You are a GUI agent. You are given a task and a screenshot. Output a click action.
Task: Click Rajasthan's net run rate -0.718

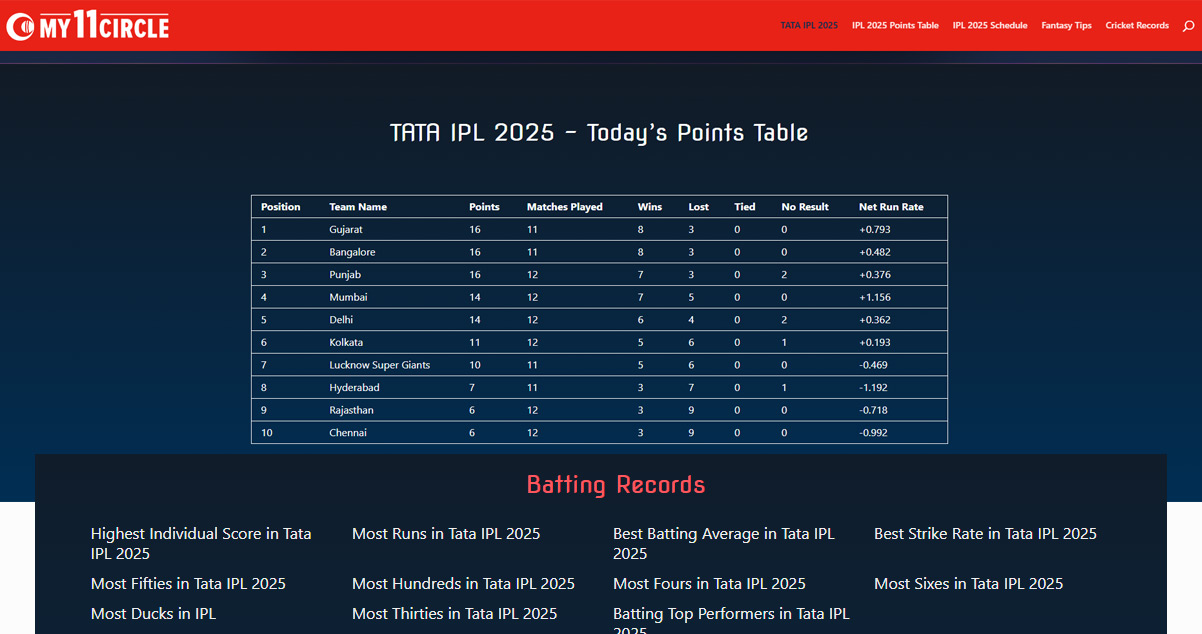tap(874, 410)
